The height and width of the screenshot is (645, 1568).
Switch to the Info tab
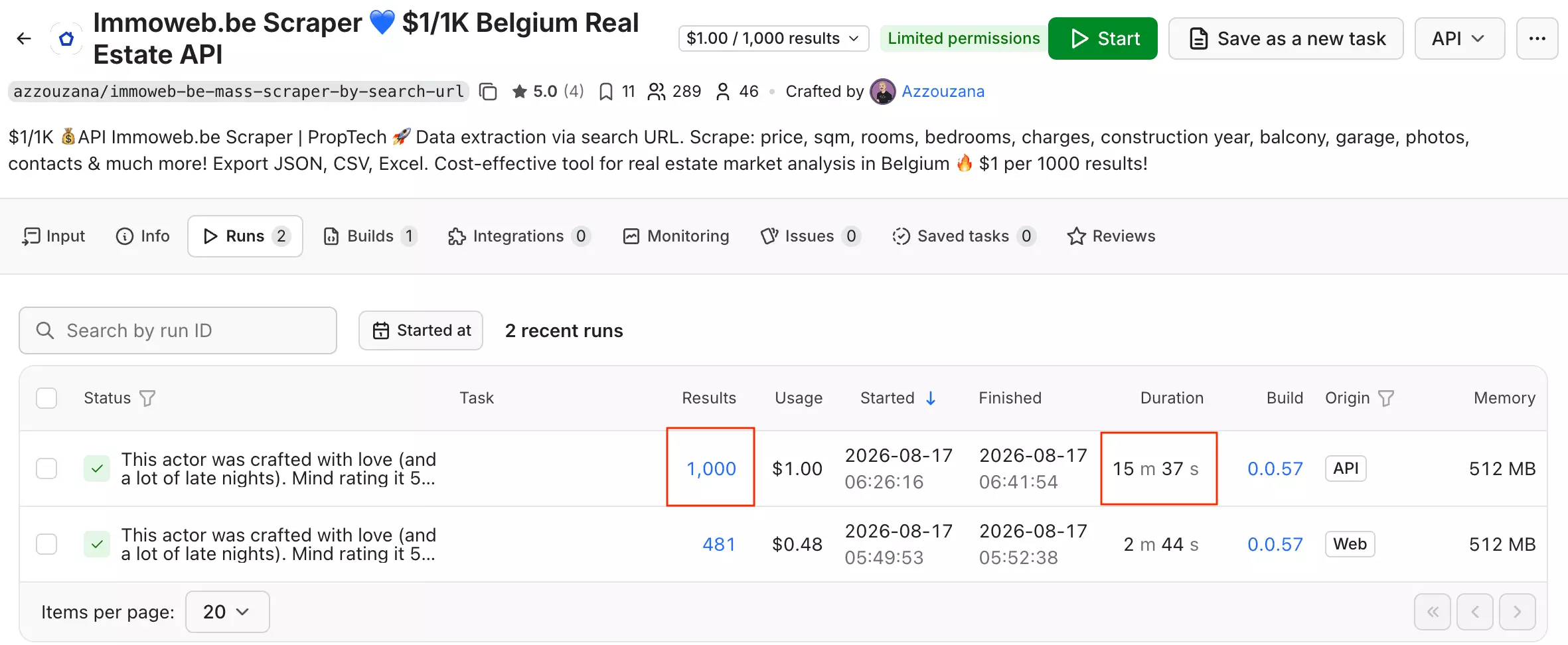tap(143, 236)
